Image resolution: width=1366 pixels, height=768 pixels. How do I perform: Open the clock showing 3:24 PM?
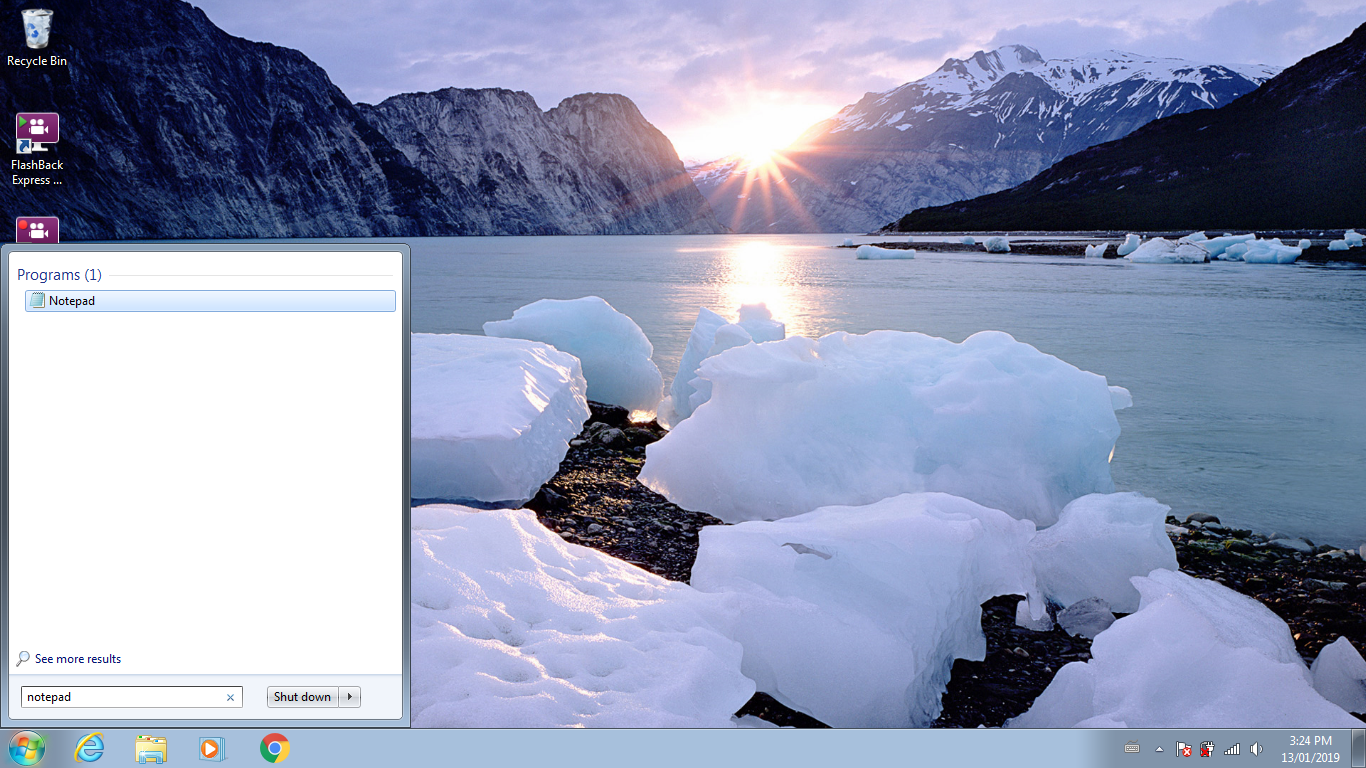click(1310, 749)
